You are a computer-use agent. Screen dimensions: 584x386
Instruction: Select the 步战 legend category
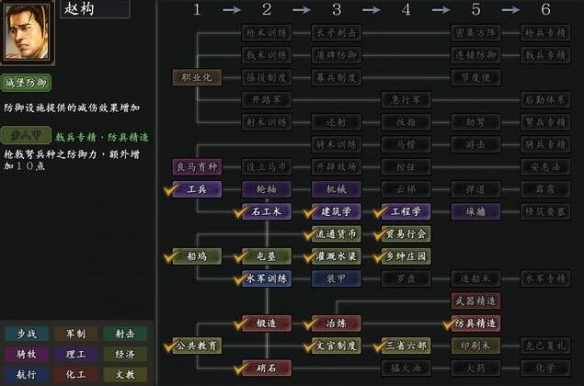[x=27, y=334]
